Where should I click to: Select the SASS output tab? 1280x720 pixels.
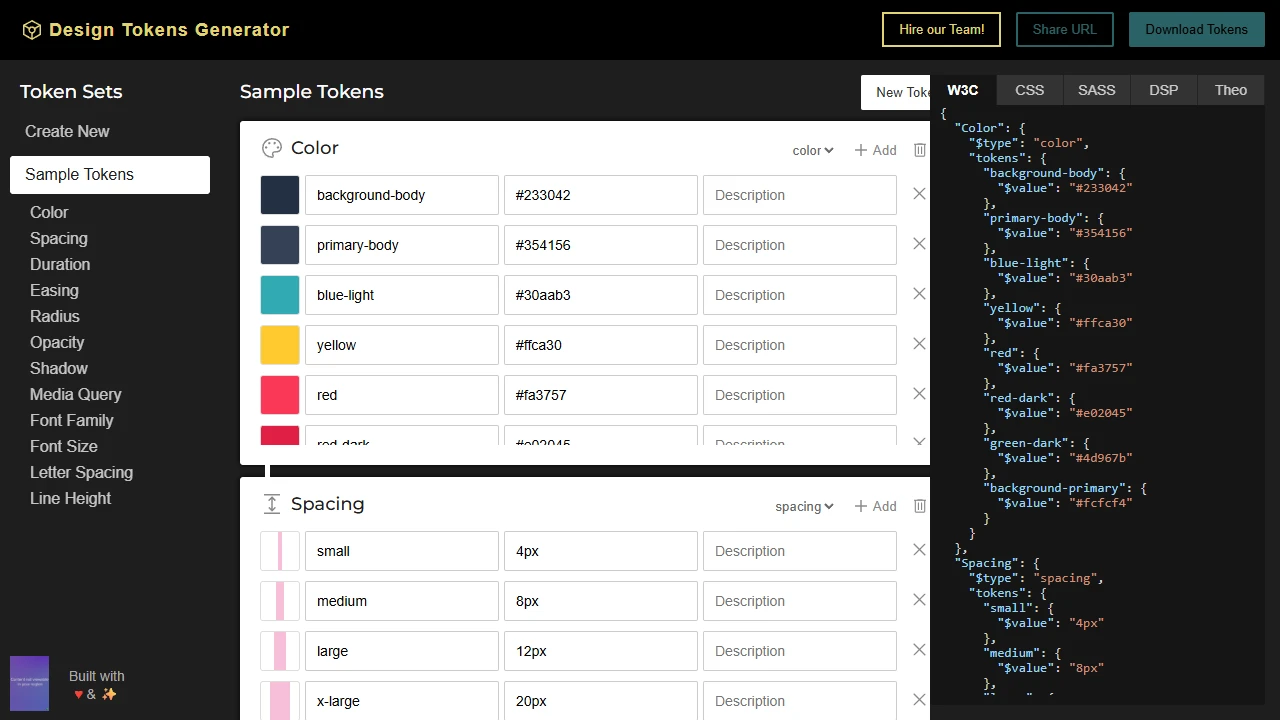pyautogui.click(x=1096, y=90)
